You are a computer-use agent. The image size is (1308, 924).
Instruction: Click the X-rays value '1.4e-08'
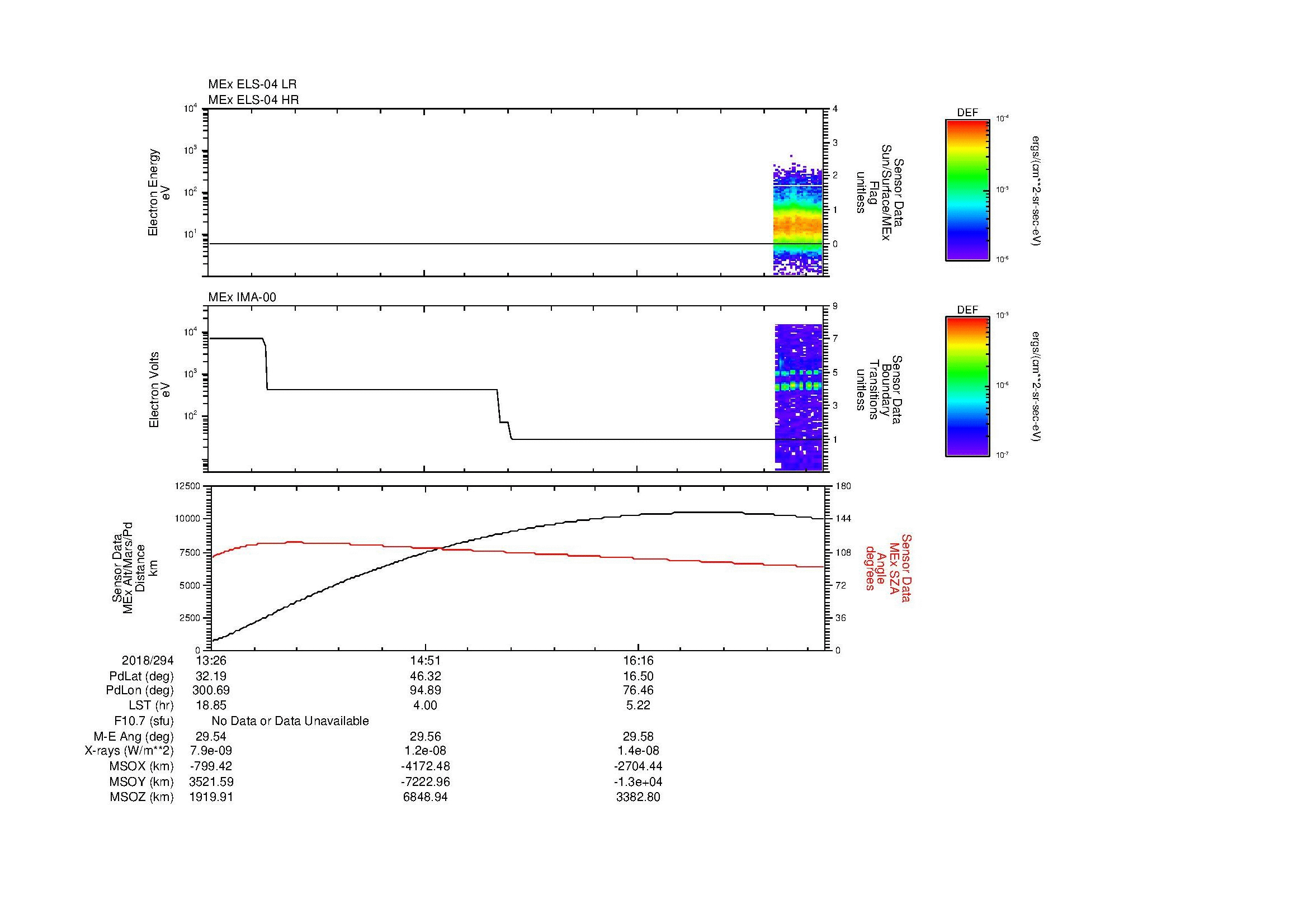coord(639,751)
